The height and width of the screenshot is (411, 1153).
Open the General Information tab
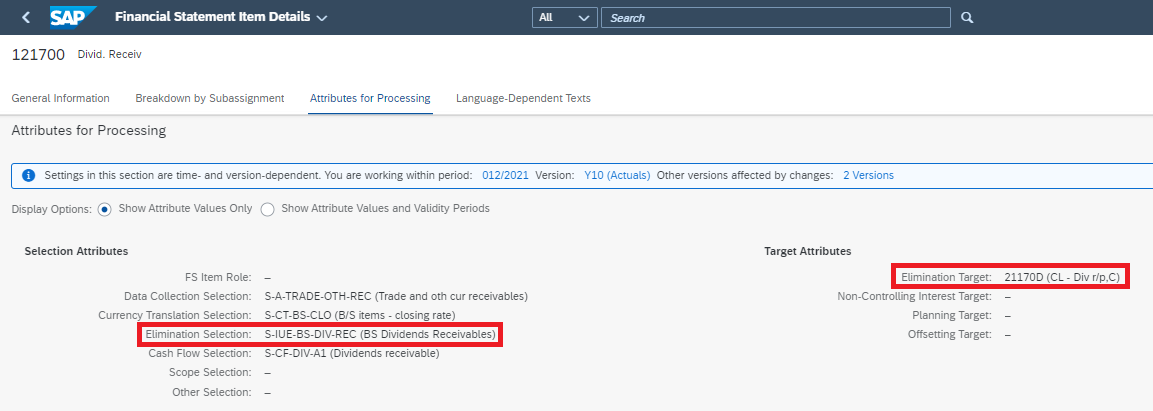click(60, 98)
